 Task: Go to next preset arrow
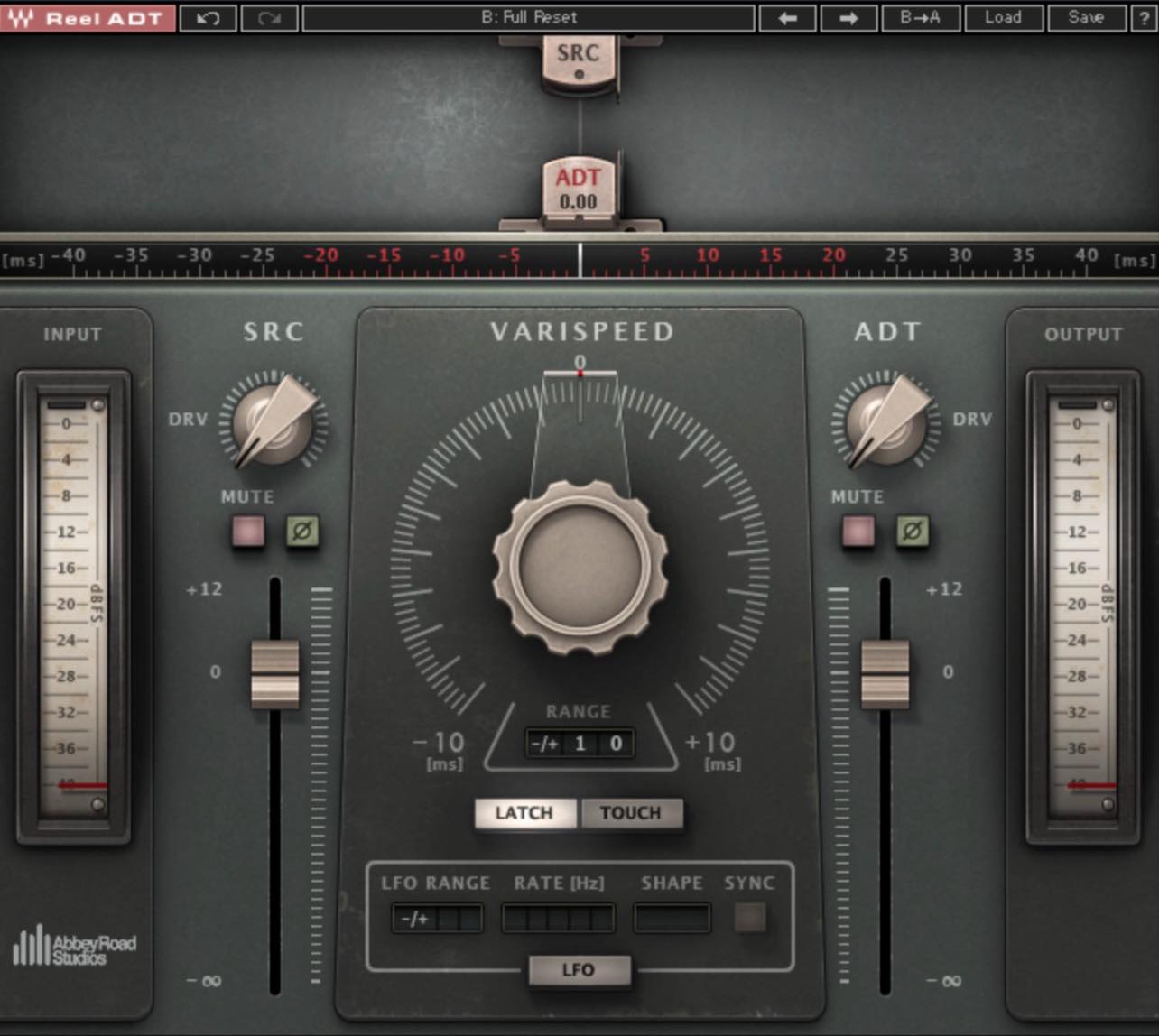click(x=848, y=18)
